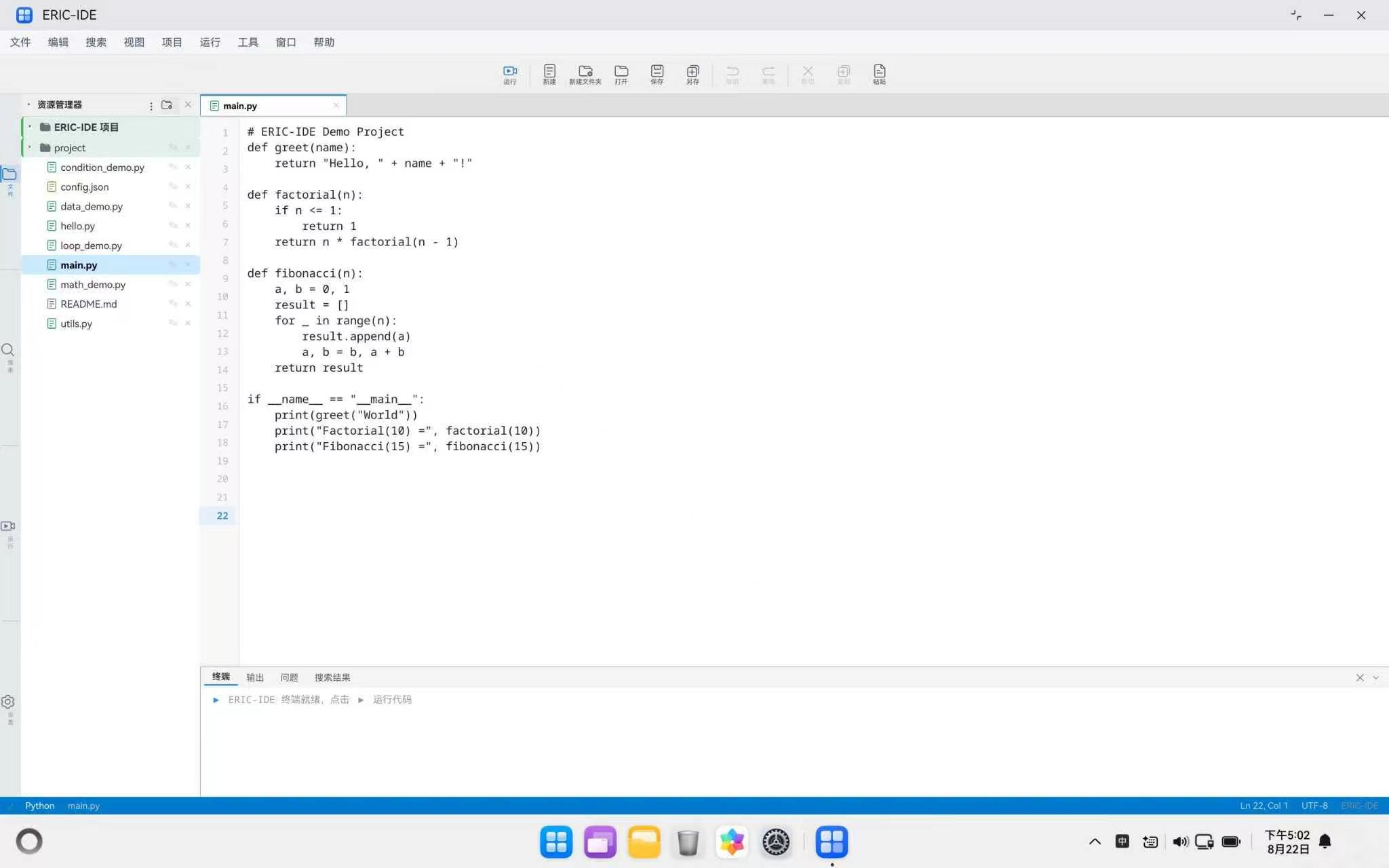Screen dimensions: 1389x868
Task: Open settings gear in left sidebar
Action: click(9, 709)
